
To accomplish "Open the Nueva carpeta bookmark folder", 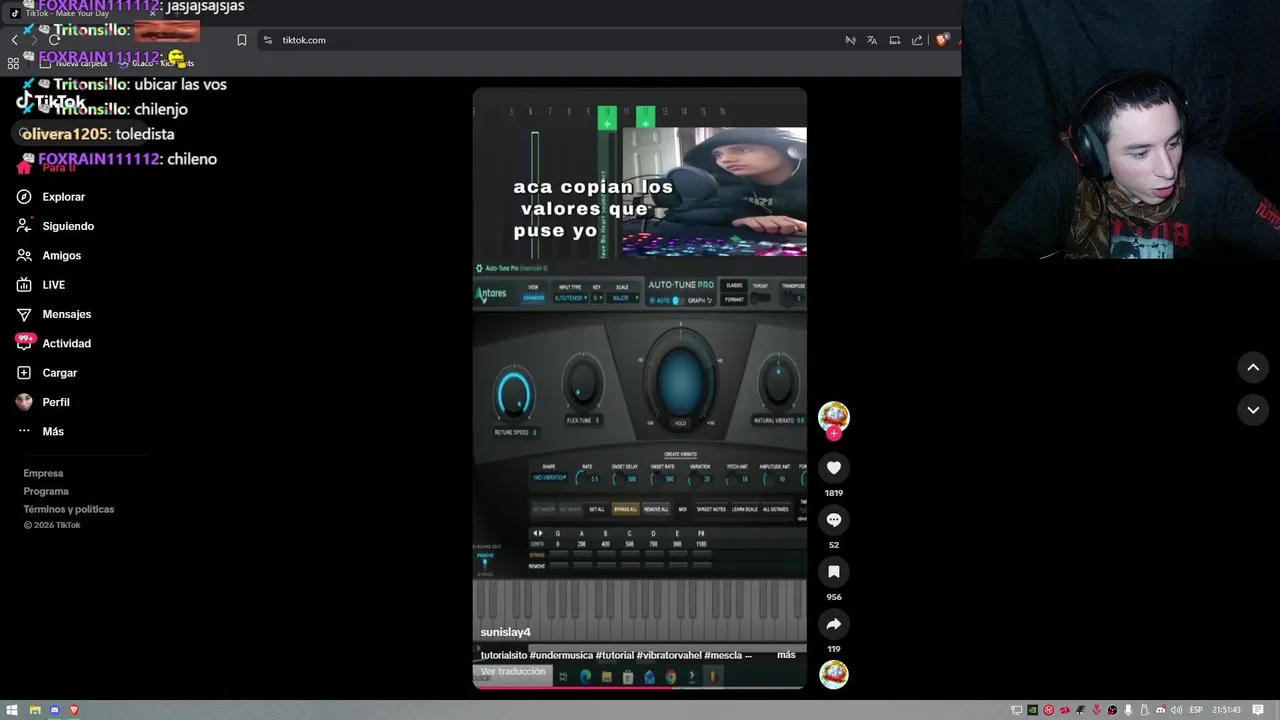I will coord(72,63).
